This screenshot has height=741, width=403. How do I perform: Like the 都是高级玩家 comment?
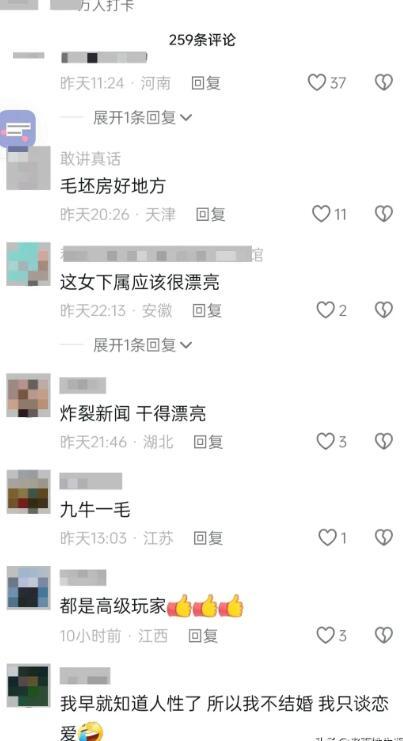point(325,635)
